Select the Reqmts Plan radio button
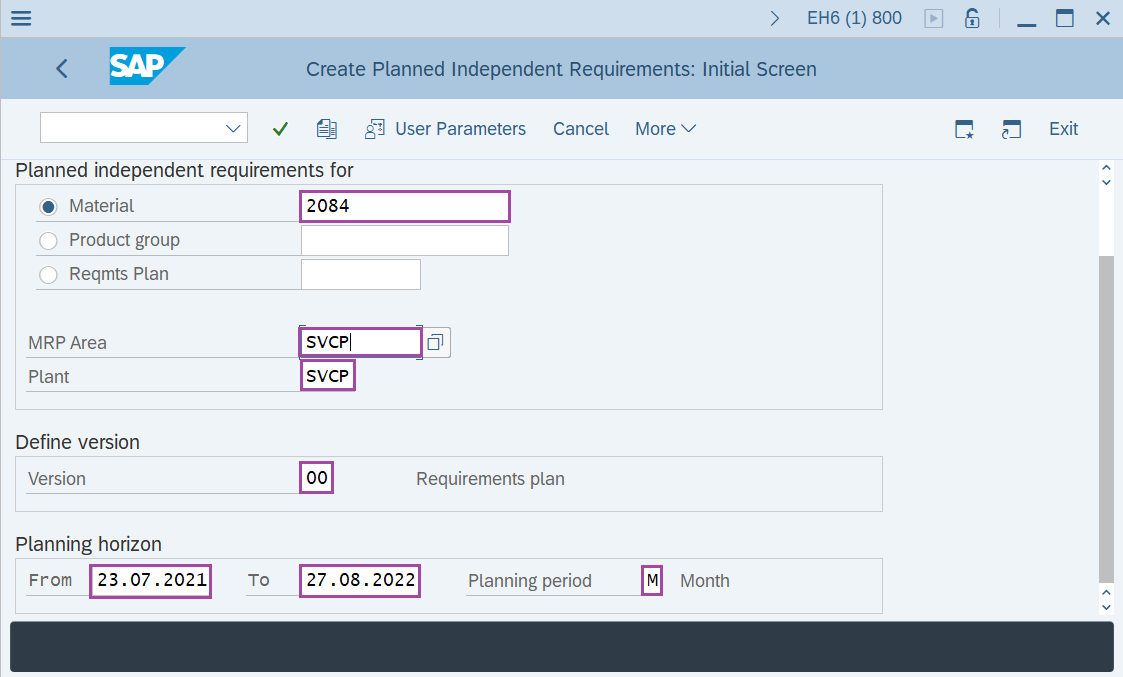The height and width of the screenshot is (677, 1123). [x=48, y=275]
